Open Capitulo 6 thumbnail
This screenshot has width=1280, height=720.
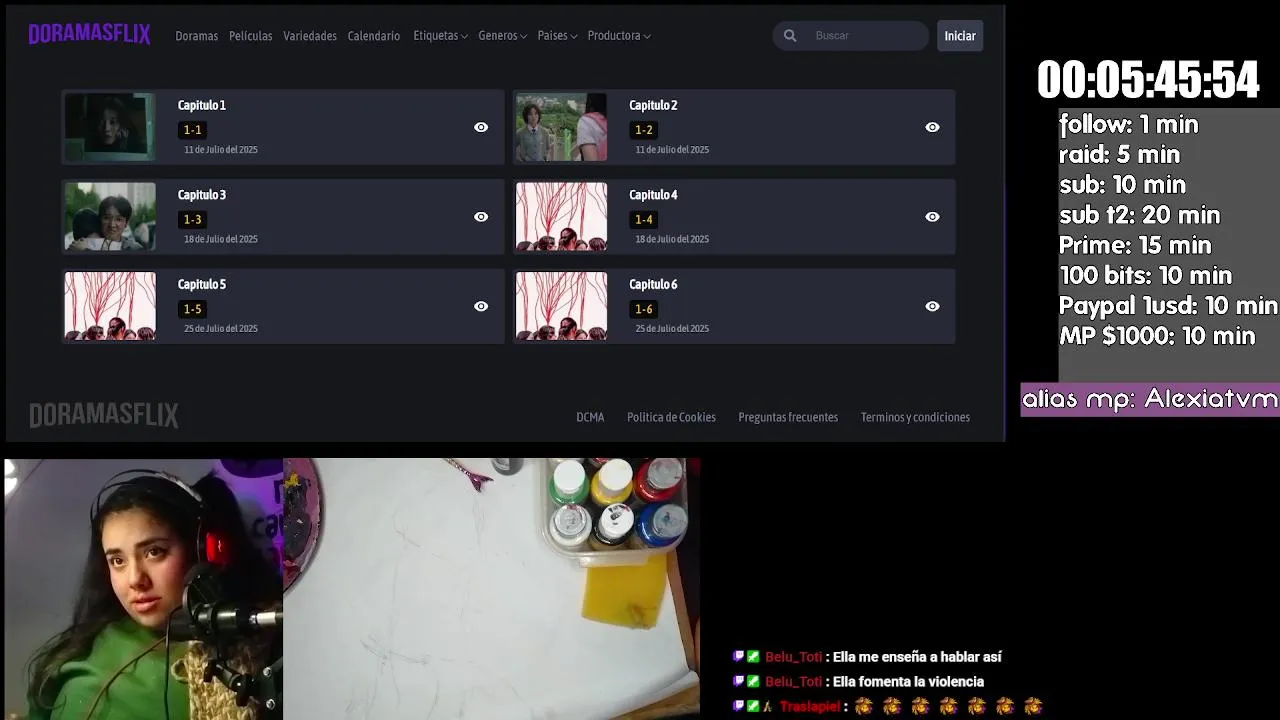click(x=561, y=306)
